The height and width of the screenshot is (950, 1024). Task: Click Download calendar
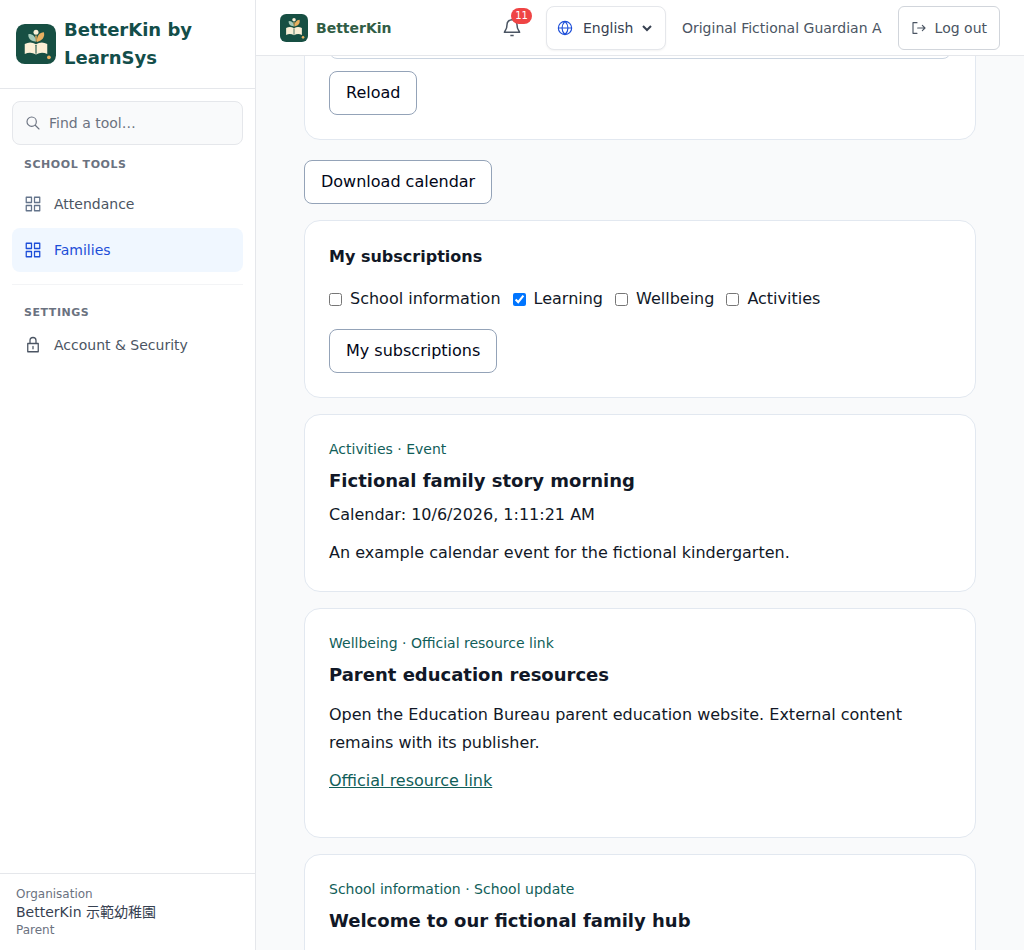coord(398,182)
